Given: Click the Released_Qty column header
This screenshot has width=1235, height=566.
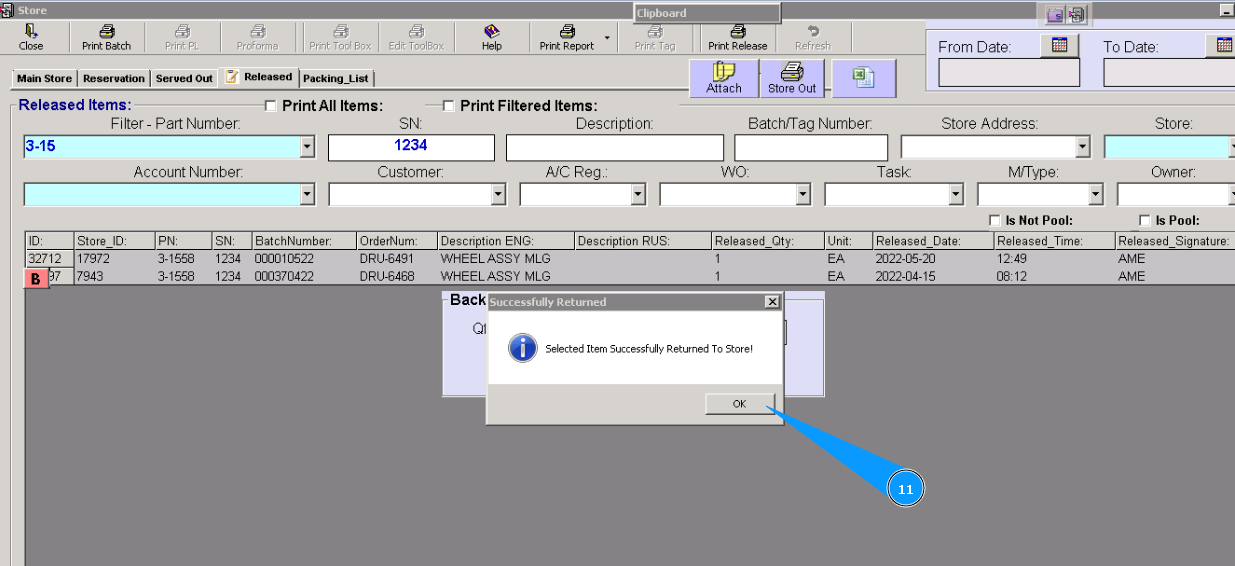Looking at the screenshot, I should coord(767,241).
